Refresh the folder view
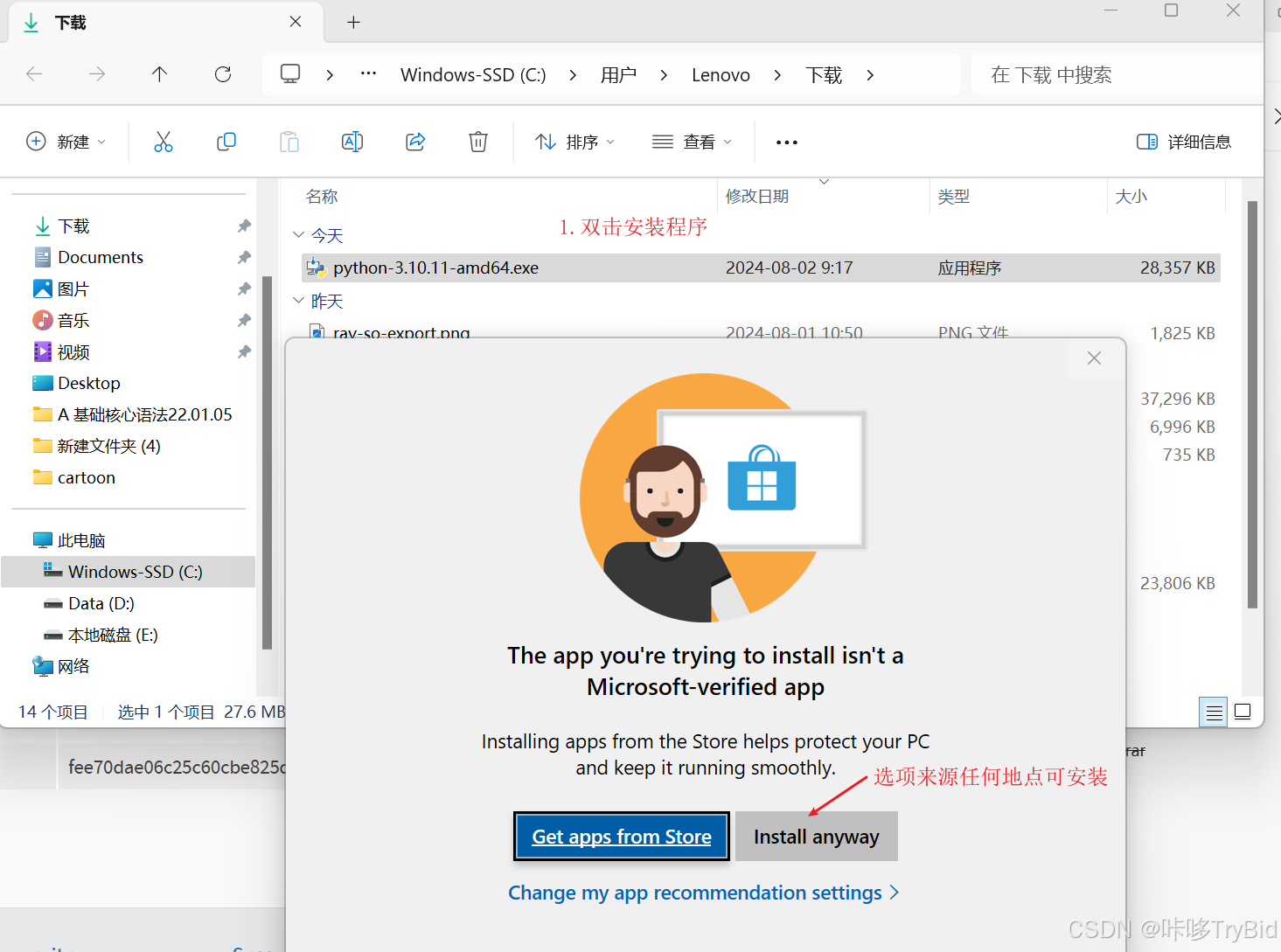1281x952 pixels. coord(223,74)
